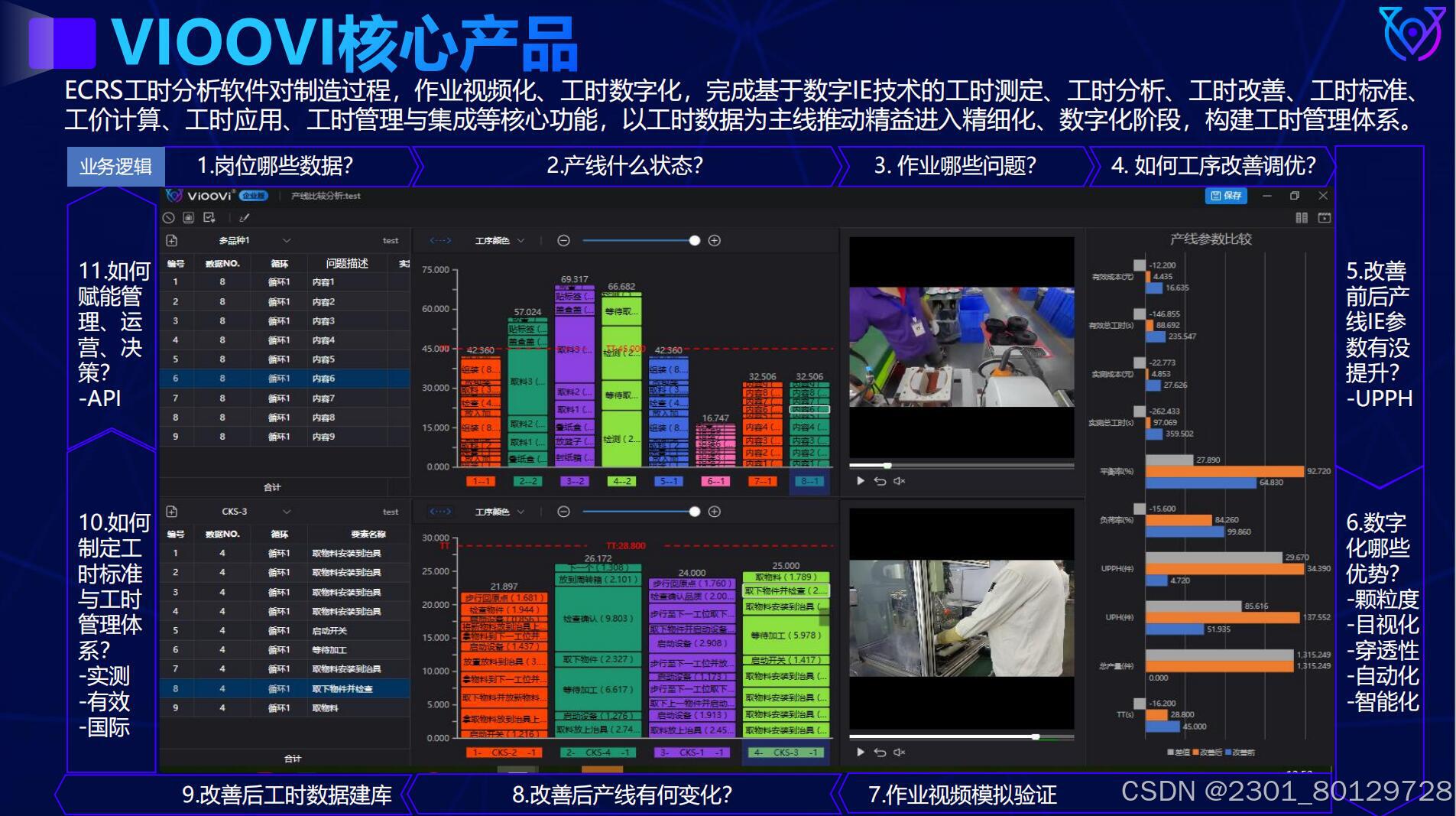Mute the top operation video audio
The height and width of the screenshot is (816, 1456).
(900, 482)
